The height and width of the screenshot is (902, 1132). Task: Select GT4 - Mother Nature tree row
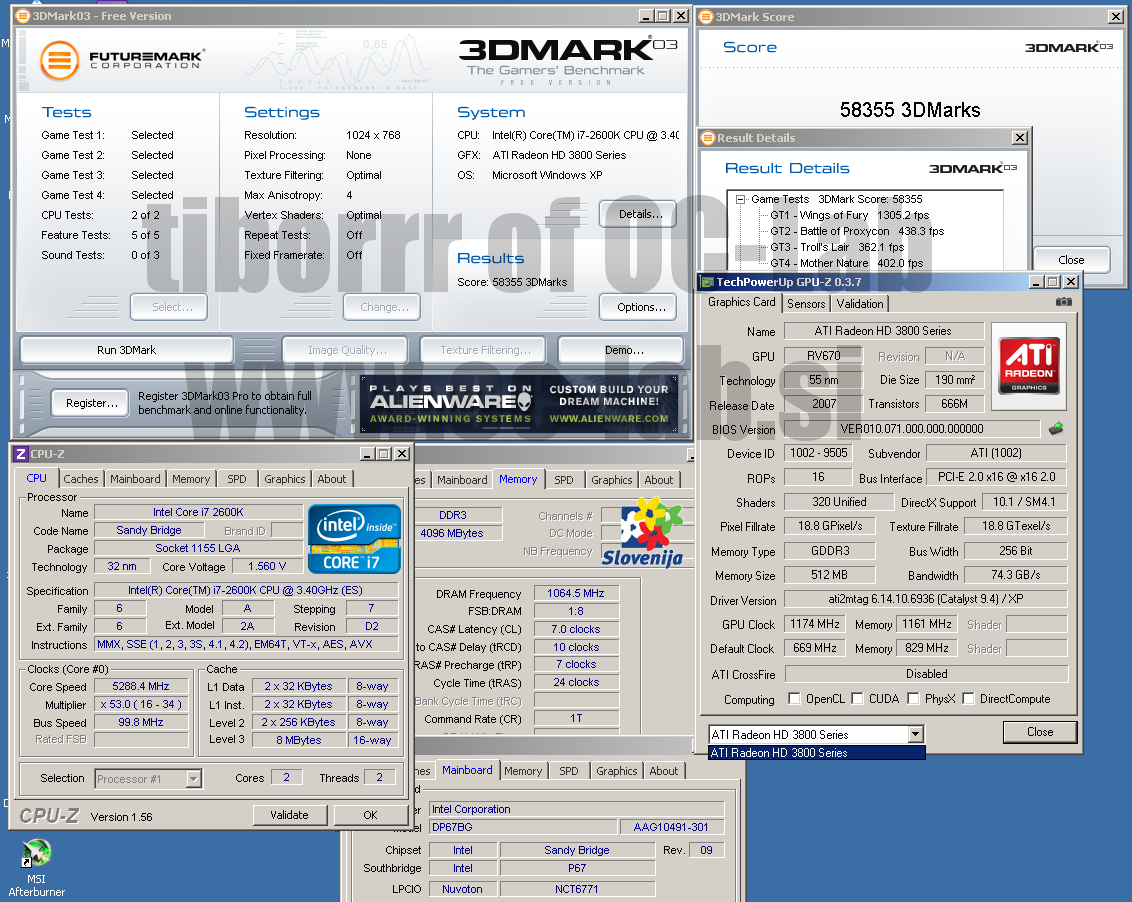(846, 263)
